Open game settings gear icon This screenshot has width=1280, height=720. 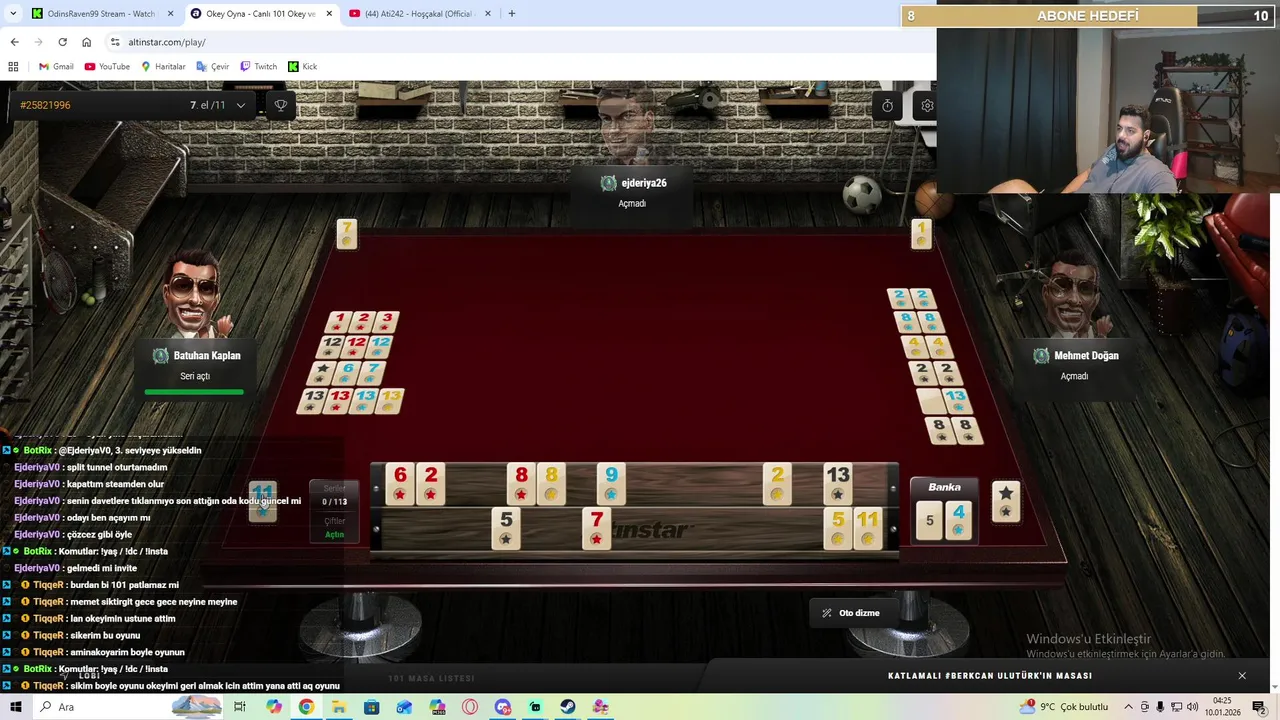[x=927, y=105]
